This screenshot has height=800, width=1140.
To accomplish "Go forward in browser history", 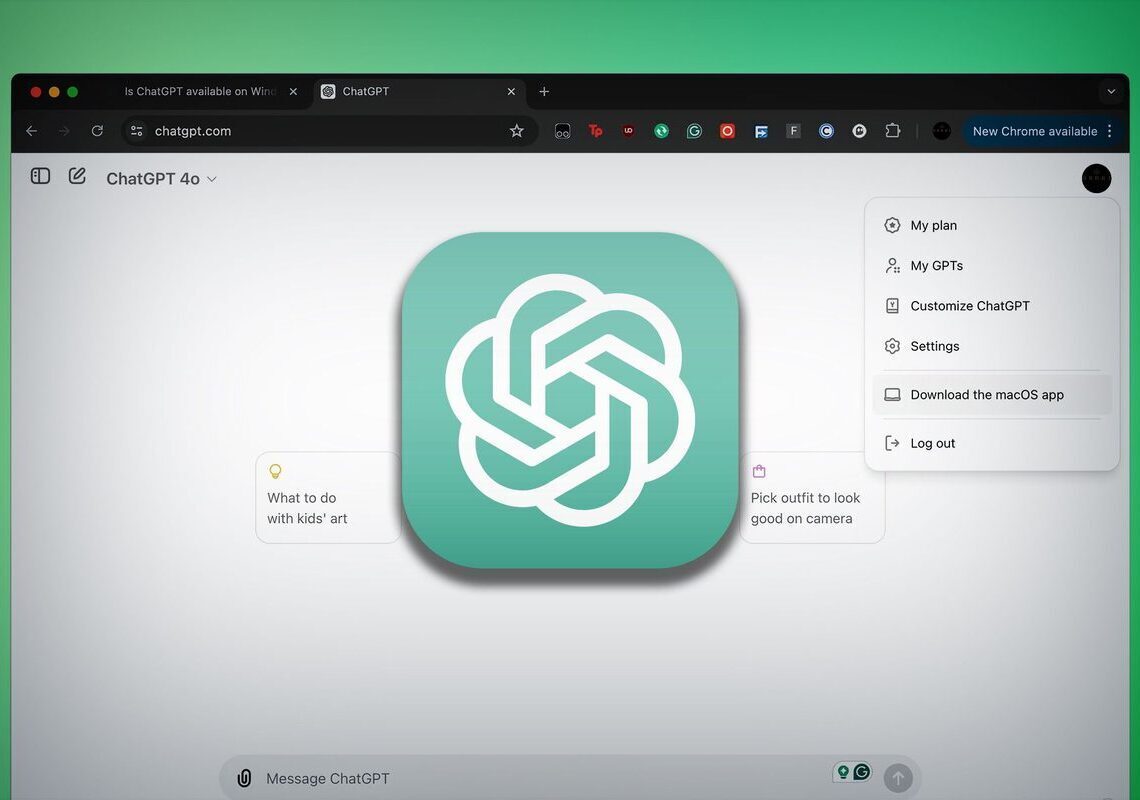I will 64,131.
